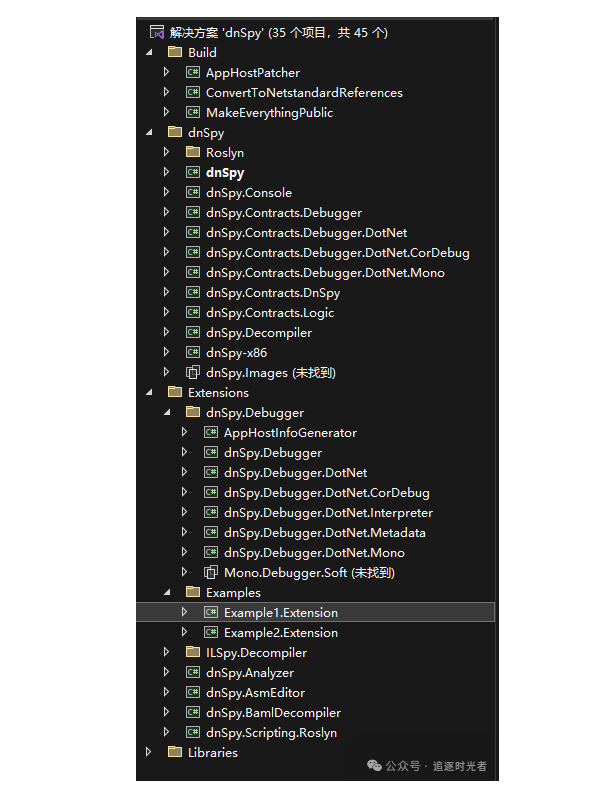Select the dnSpy-x86 project label

tap(236, 353)
